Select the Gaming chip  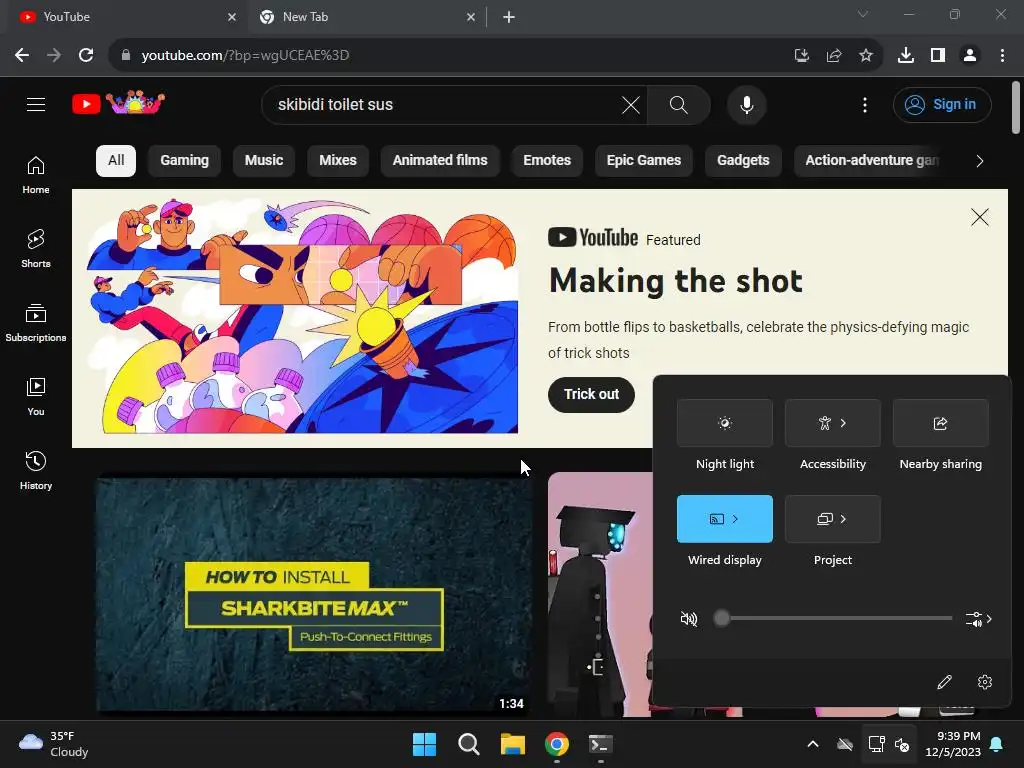(x=184, y=161)
